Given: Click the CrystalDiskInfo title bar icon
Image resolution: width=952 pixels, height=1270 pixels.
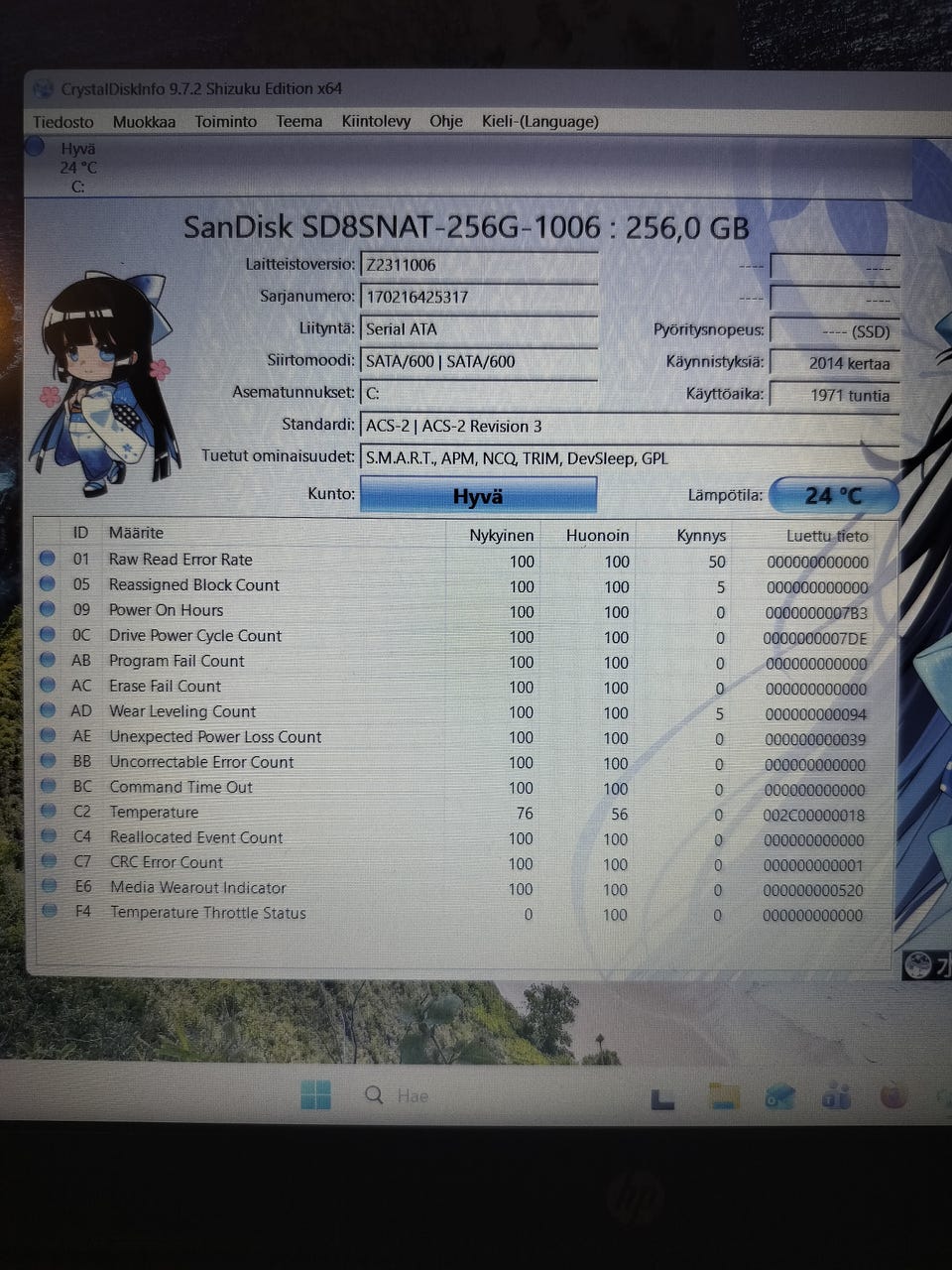Looking at the screenshot, I should point(43,88).
